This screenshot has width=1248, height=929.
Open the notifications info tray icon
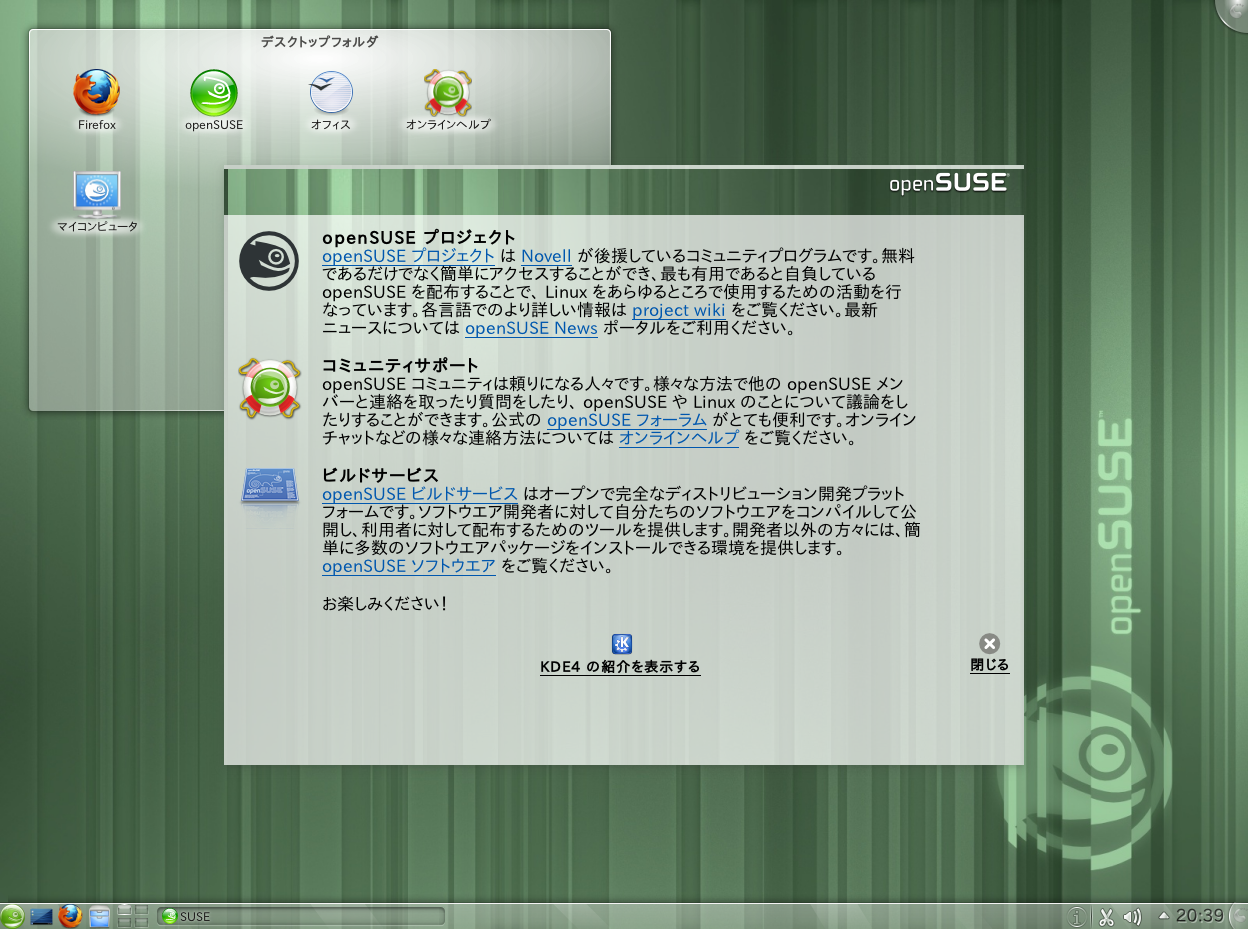pos(1078,916)
